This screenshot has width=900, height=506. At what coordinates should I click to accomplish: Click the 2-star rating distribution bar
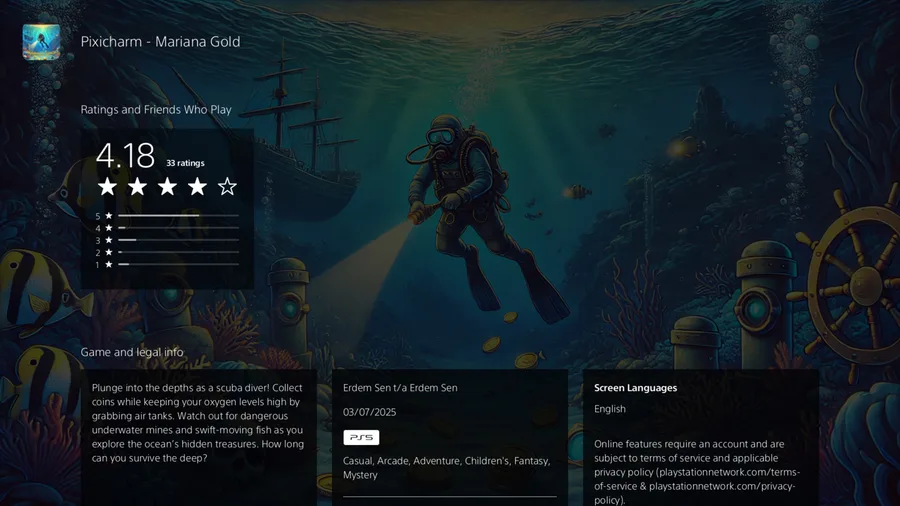179,252
